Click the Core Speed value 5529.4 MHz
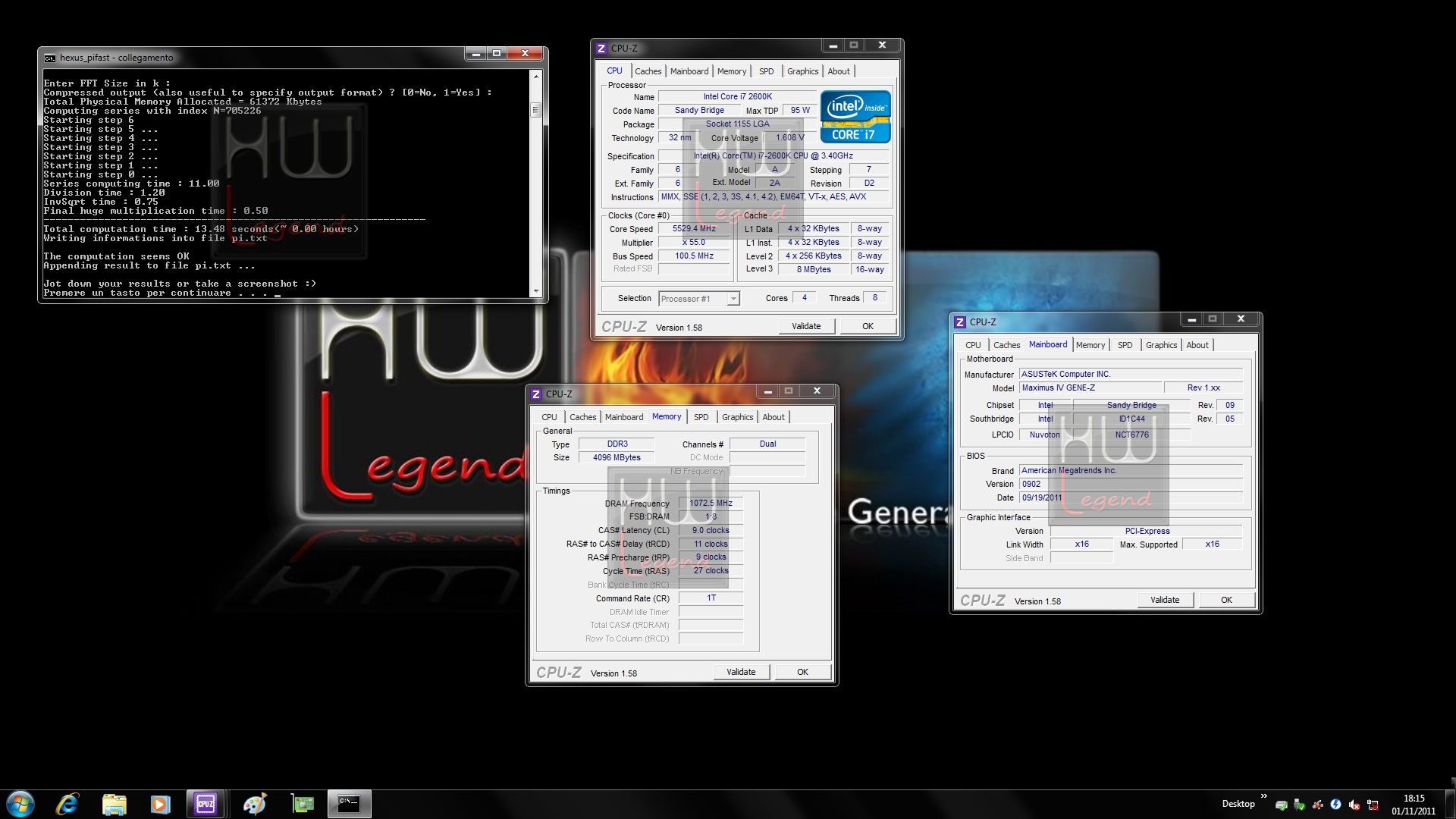This screenshot has height=819, width=1456. [x=694, y=228]
